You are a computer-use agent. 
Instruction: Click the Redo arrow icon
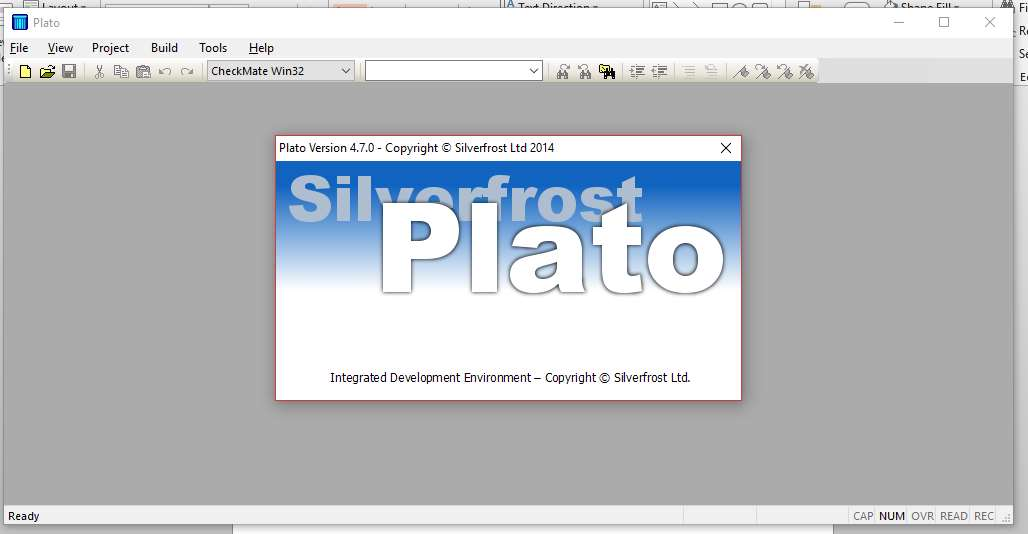(187, 71)
